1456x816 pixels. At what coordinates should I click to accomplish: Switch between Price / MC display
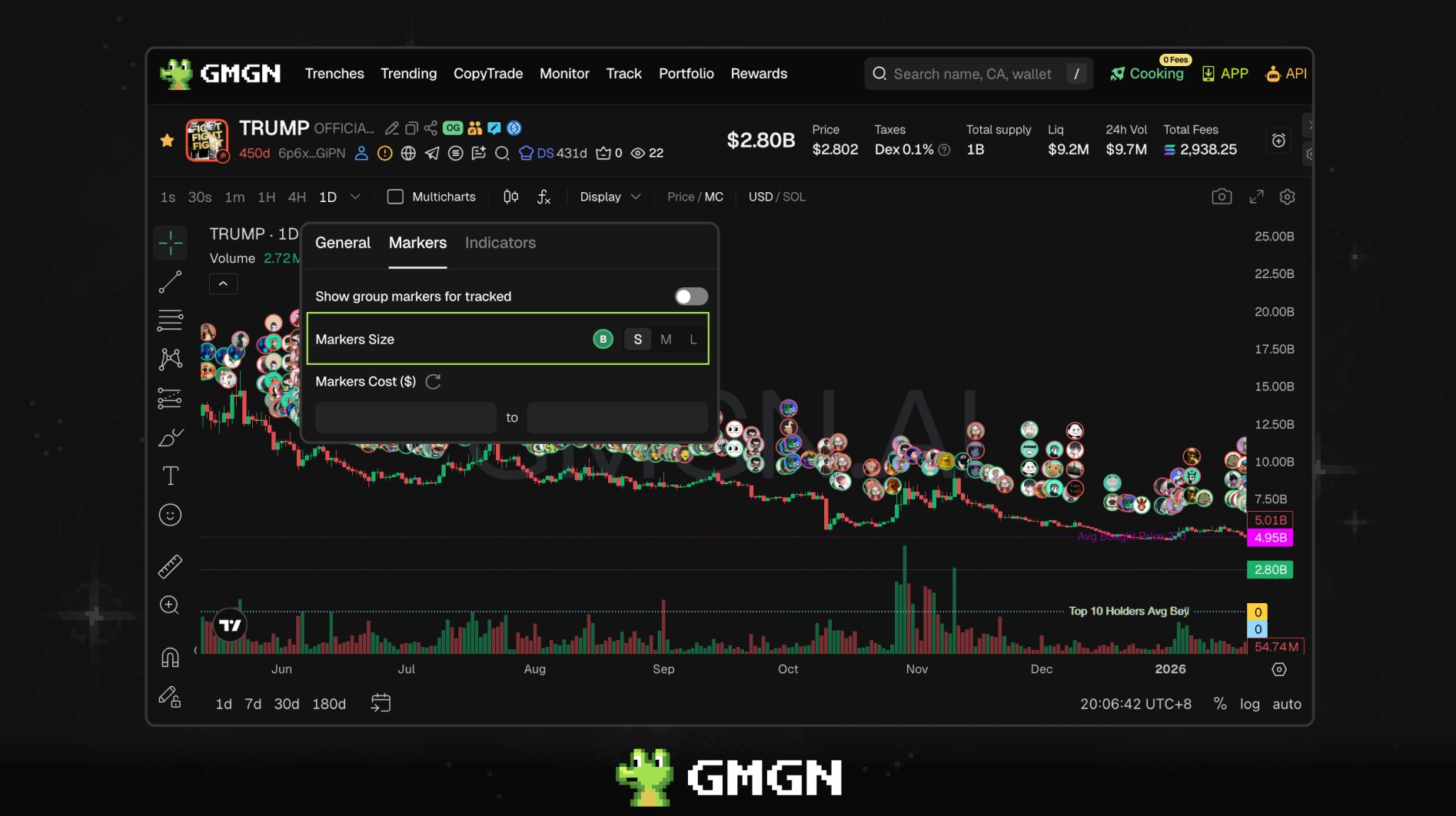(695, 197)
